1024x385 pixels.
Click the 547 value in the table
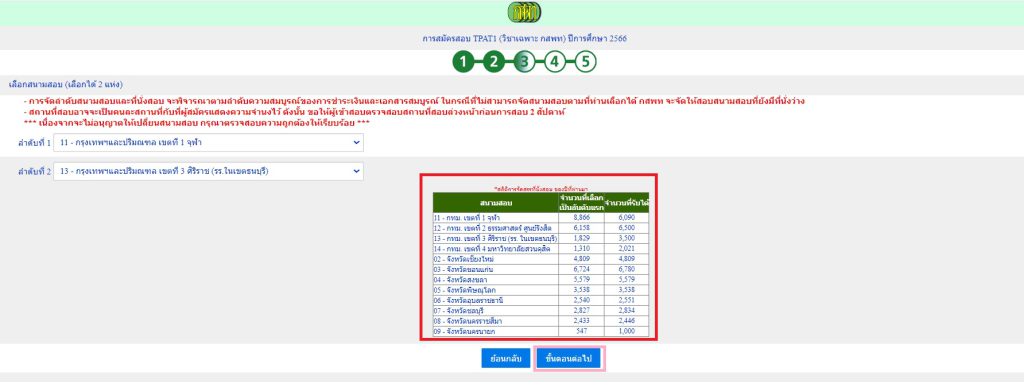pyautogui.click(x=581, y=332)
